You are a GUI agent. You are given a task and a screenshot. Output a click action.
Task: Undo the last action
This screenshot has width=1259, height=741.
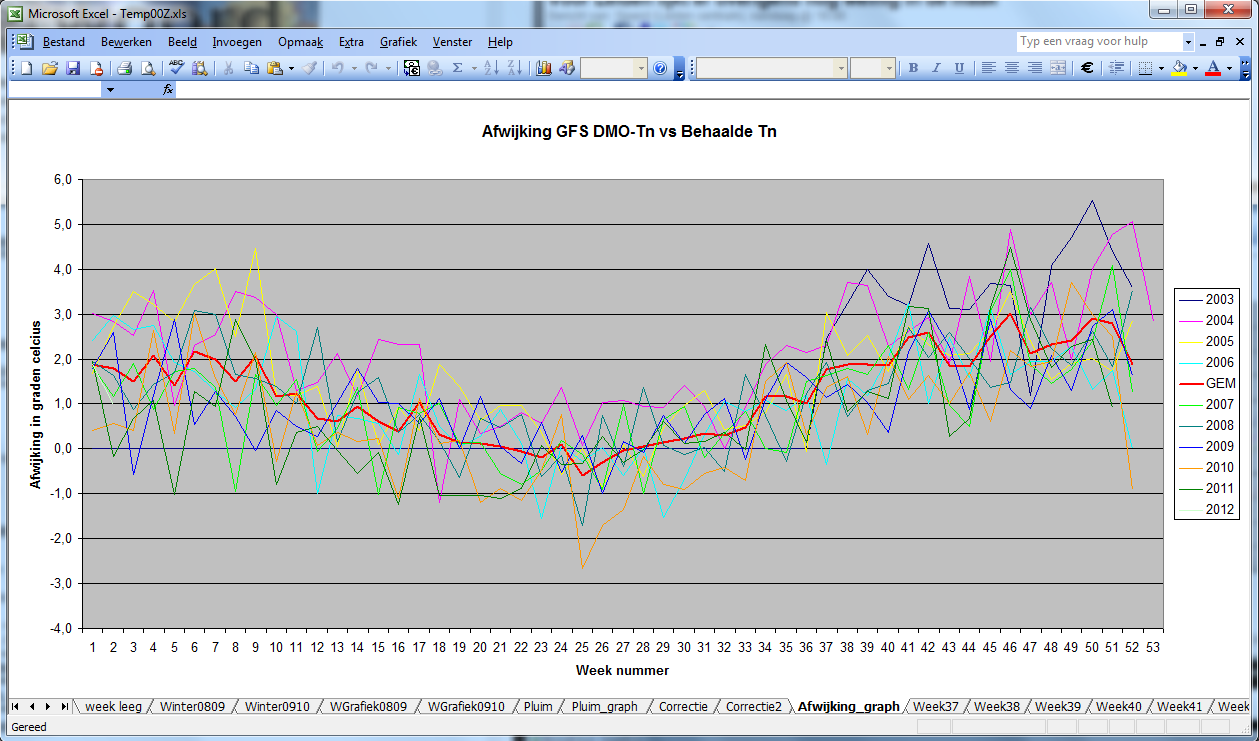click(x=337, y=68)
